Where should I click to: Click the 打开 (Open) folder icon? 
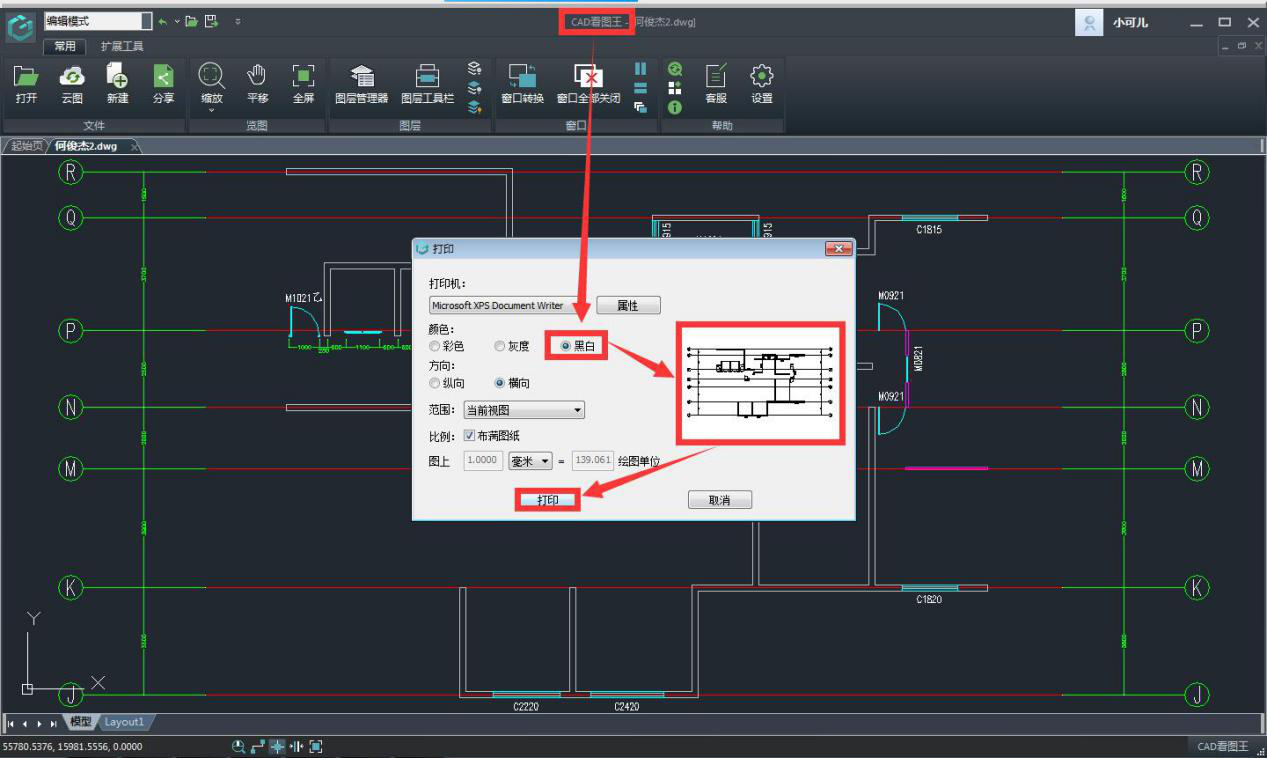coord(26,77)
